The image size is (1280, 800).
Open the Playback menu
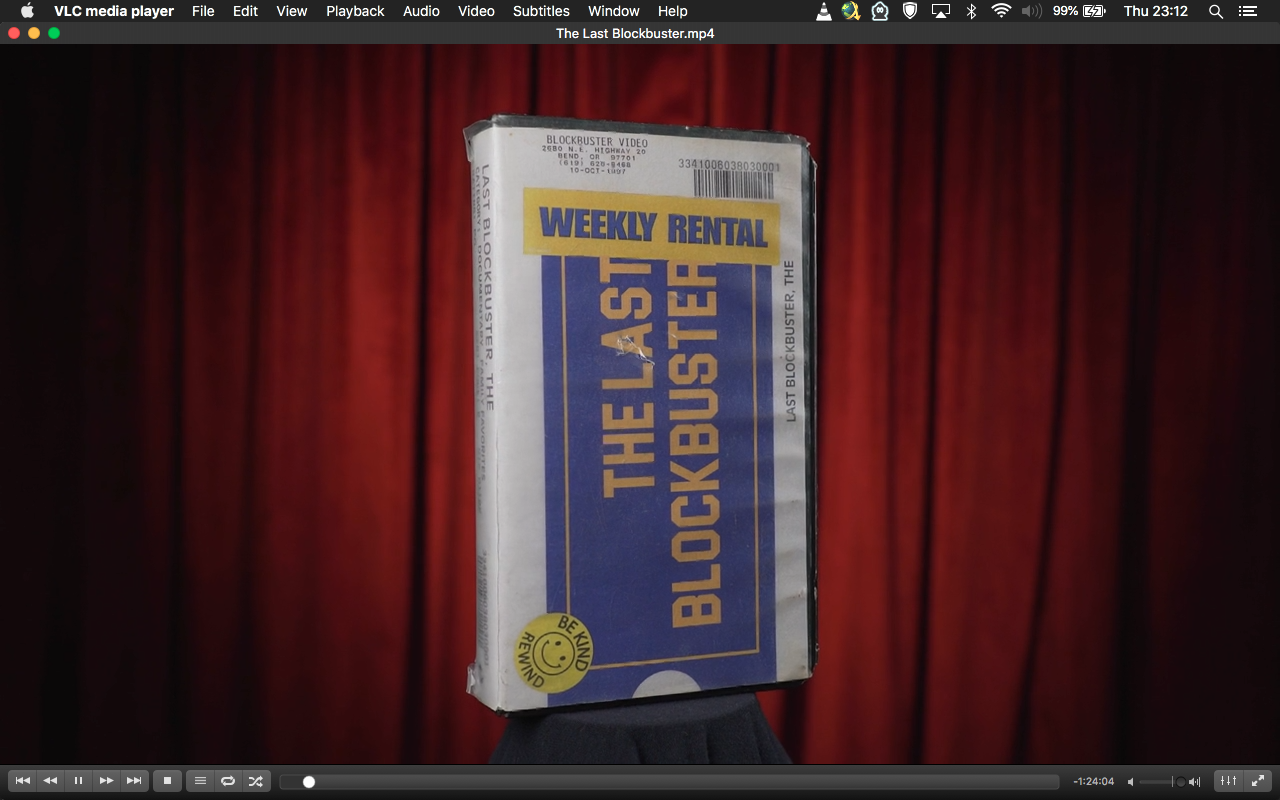coord(355,11)
